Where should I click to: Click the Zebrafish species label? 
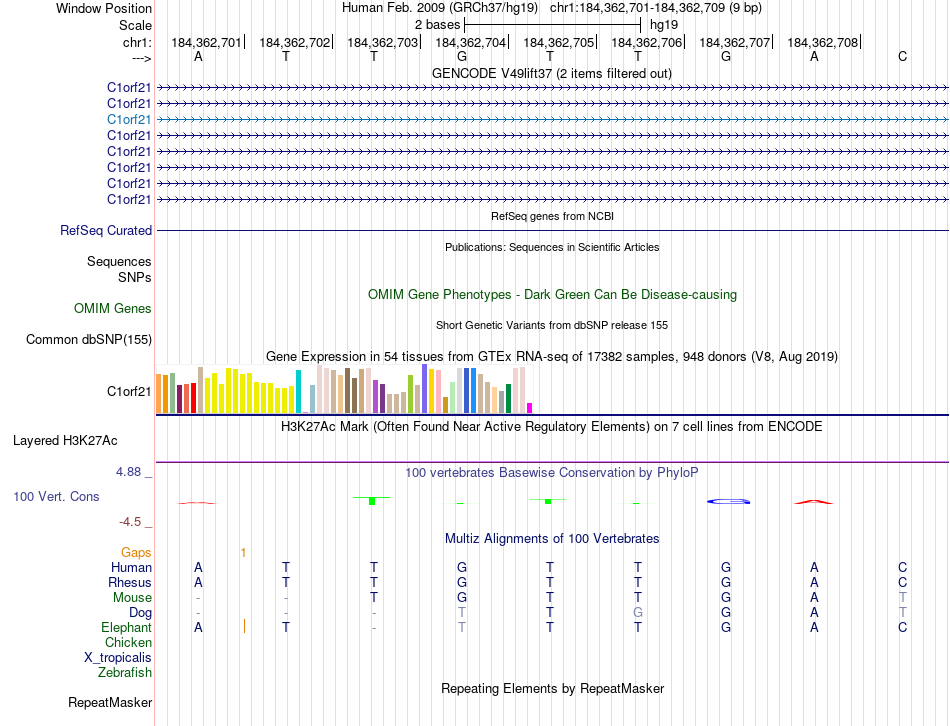[125, 673]
